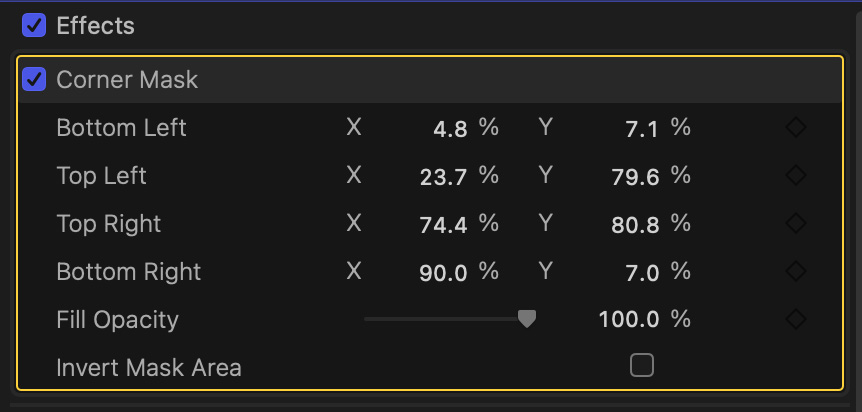Click Bottom Left X value 4.8
862x412 pixels.
click(450, 129)
